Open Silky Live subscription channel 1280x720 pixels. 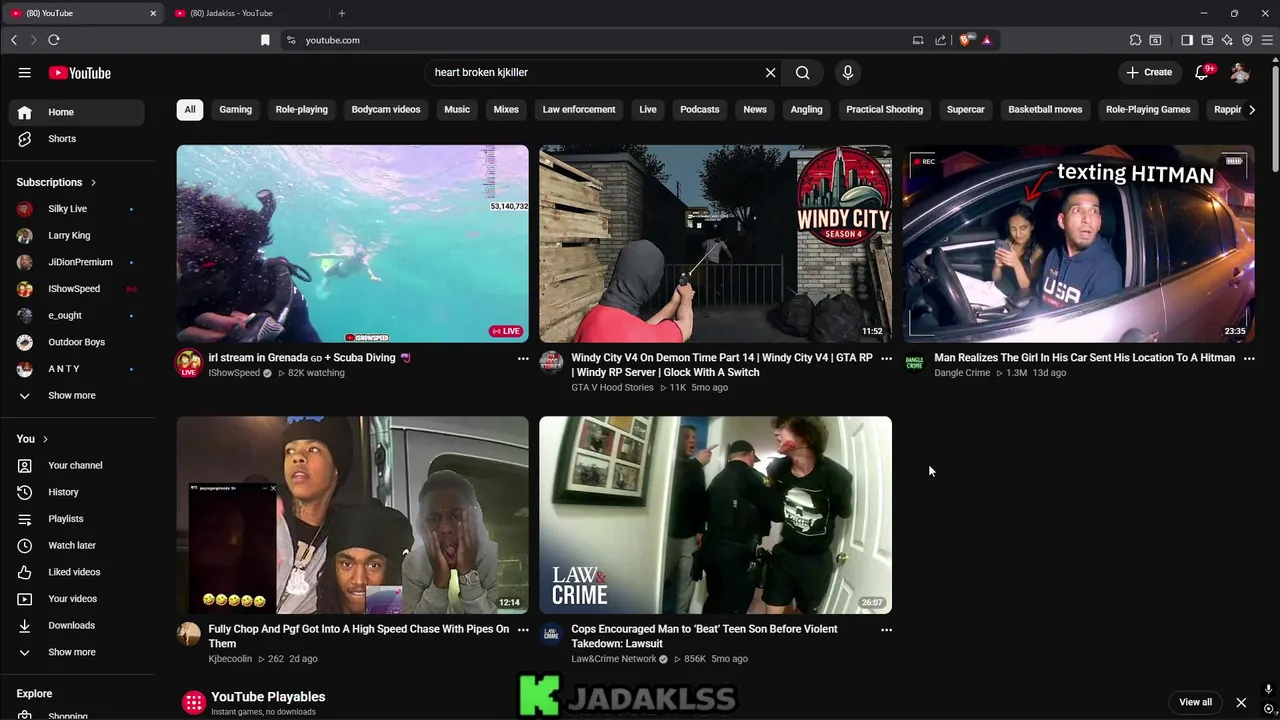77,209
